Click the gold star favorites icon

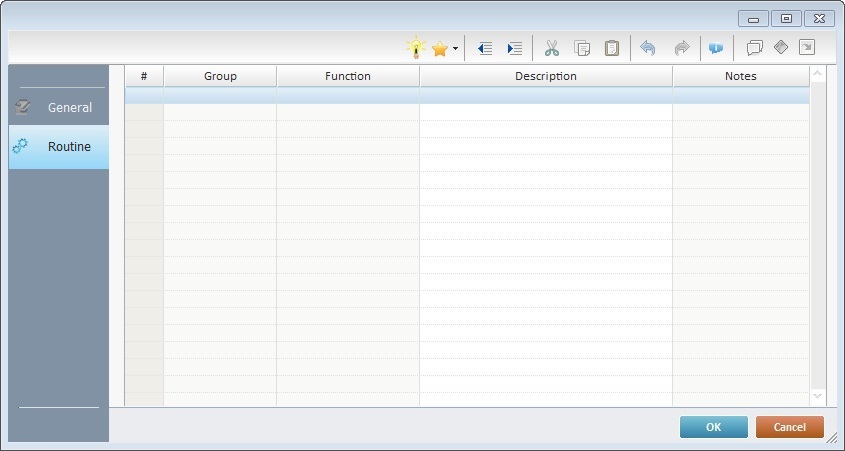[439, 48]
